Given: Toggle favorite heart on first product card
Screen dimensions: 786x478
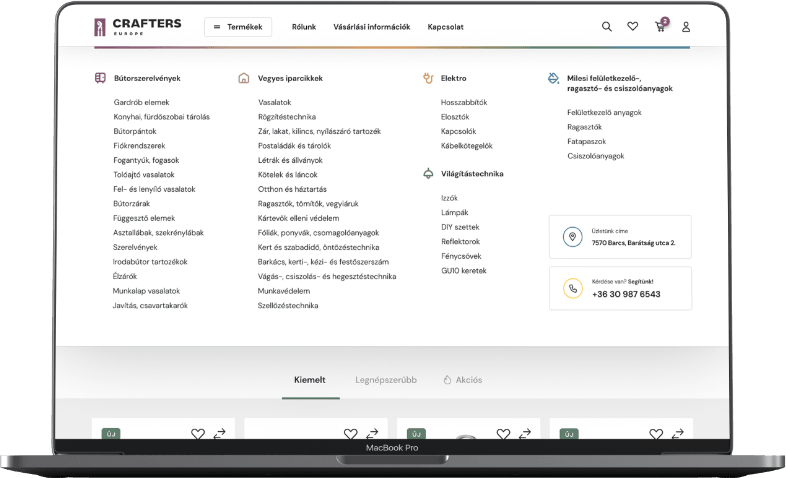Looking at the screenshot, I should click(x=198, y=434).
